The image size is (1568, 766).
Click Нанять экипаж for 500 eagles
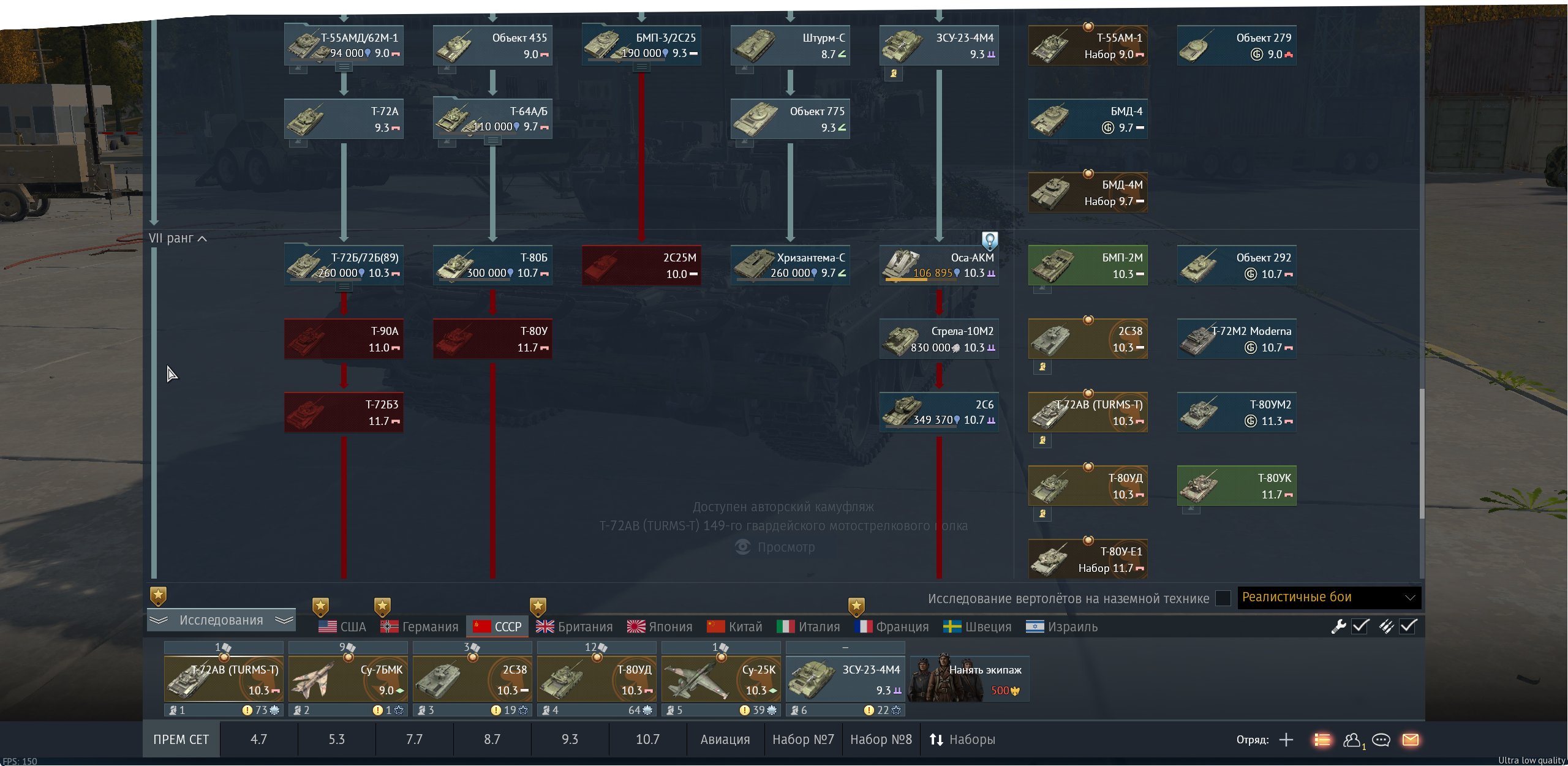click(969, 679)
